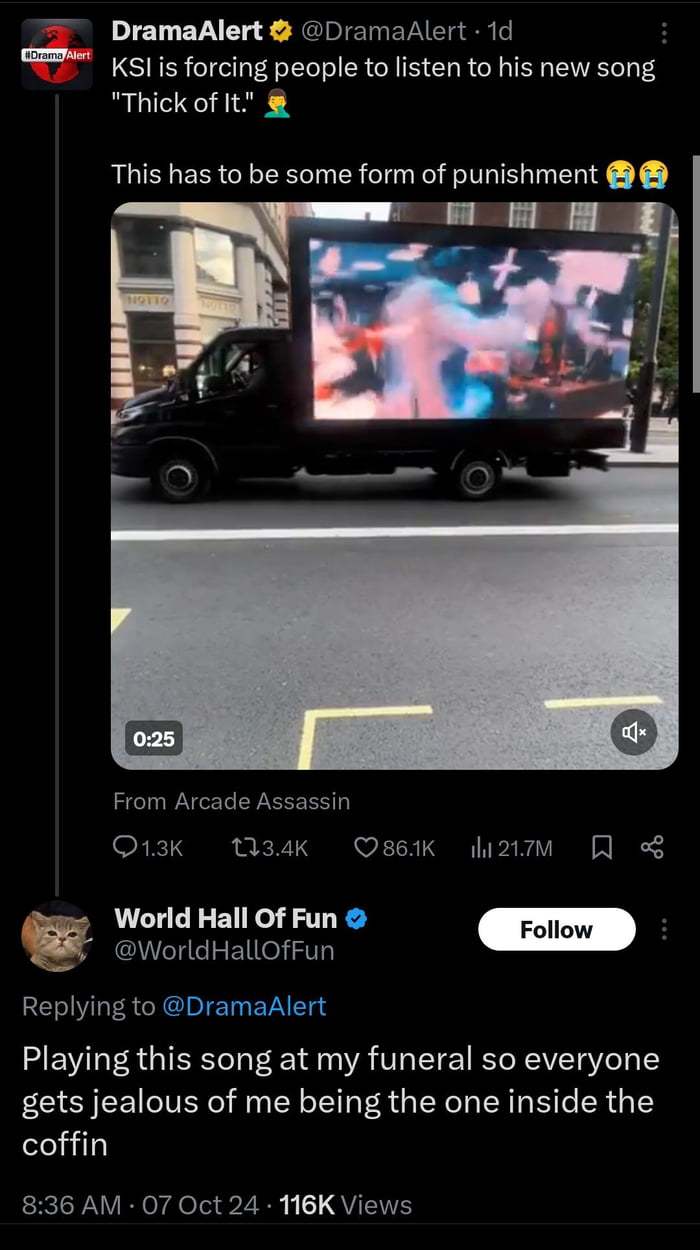Bookmark the DramaAlert tweet
Viewport: 700px width, 1250px height.
pos(602,848)
